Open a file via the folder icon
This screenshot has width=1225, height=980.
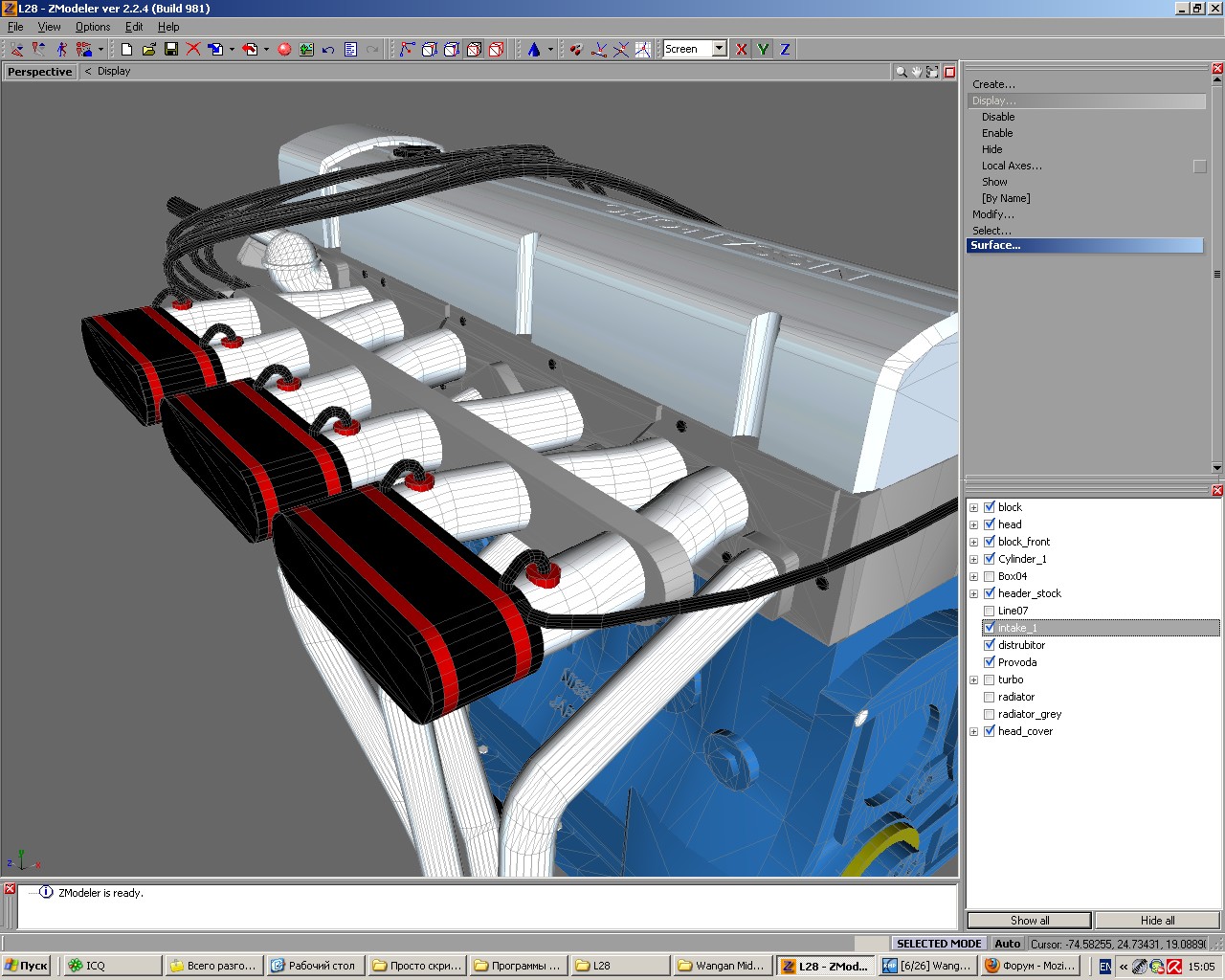148,49
